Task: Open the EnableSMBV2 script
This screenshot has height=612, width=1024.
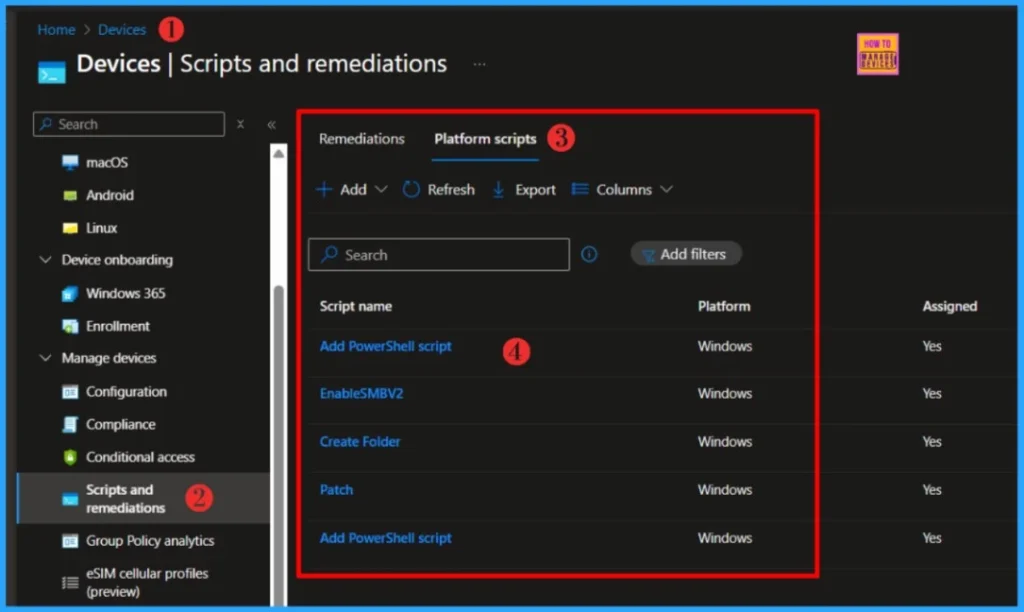Action: [x=361, y=393]
